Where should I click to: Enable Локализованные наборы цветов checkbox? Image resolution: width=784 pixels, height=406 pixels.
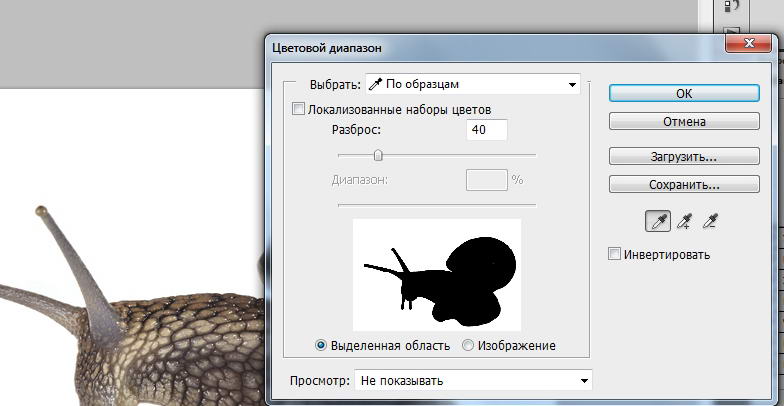(298, 109)
